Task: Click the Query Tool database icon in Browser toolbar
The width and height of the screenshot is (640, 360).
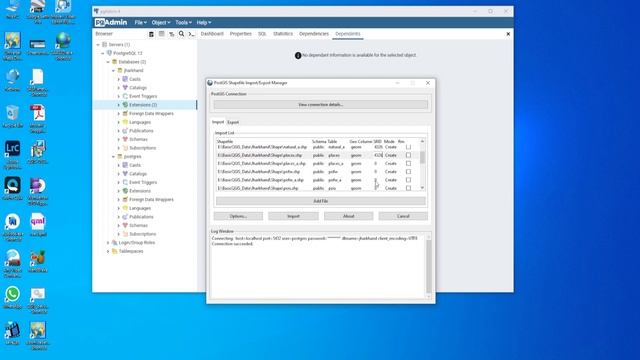Action: 151,34
